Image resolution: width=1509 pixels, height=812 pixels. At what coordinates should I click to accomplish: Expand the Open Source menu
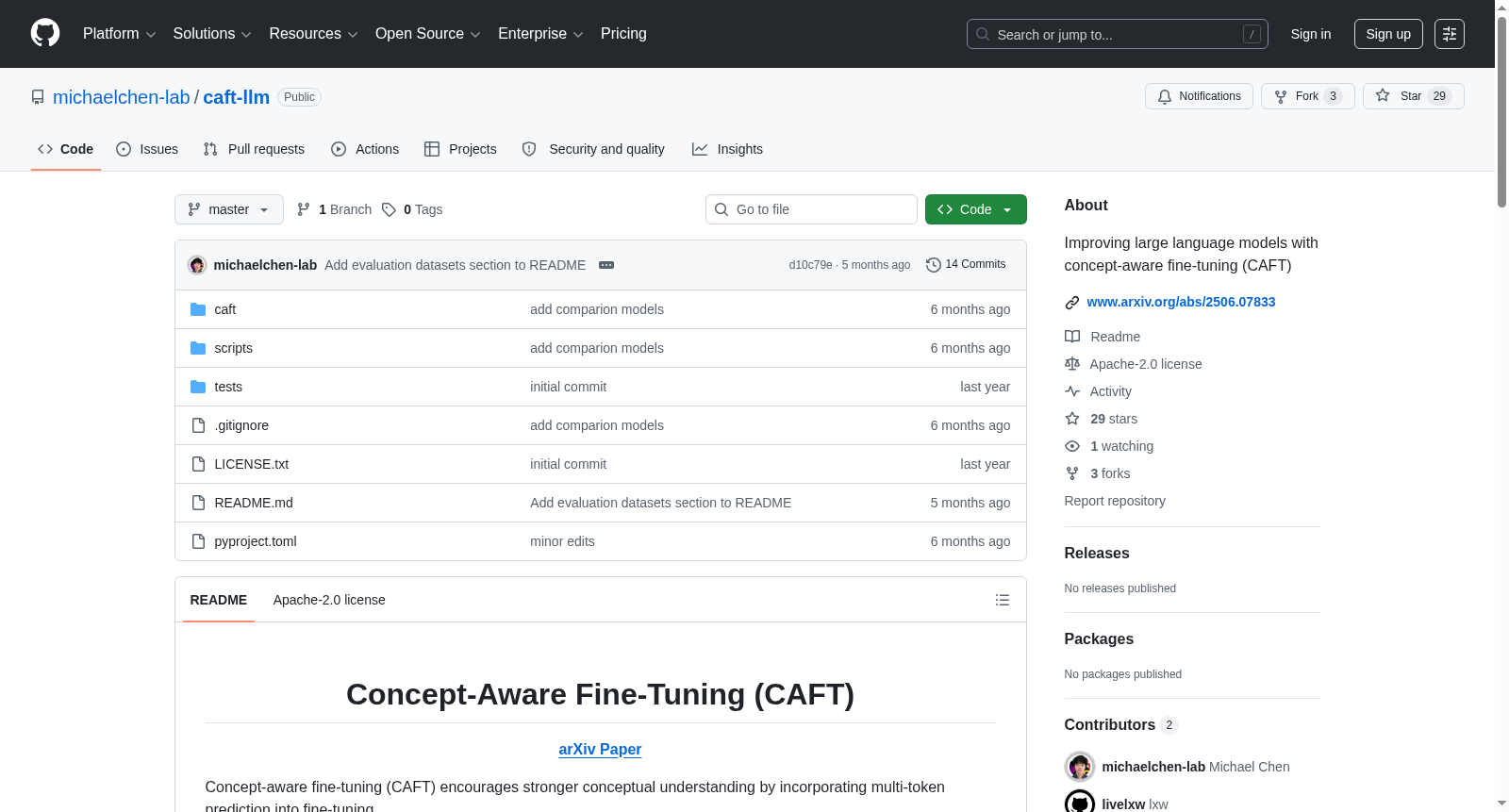click(x=428, y=34)
